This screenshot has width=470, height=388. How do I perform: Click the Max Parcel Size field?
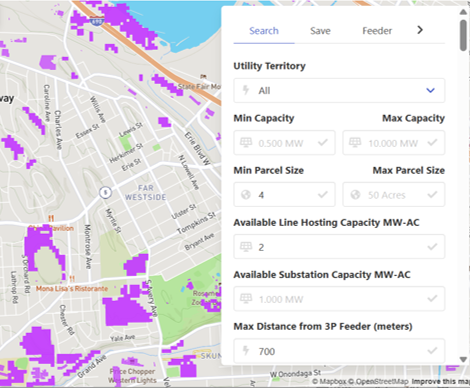tap(394, 194)
